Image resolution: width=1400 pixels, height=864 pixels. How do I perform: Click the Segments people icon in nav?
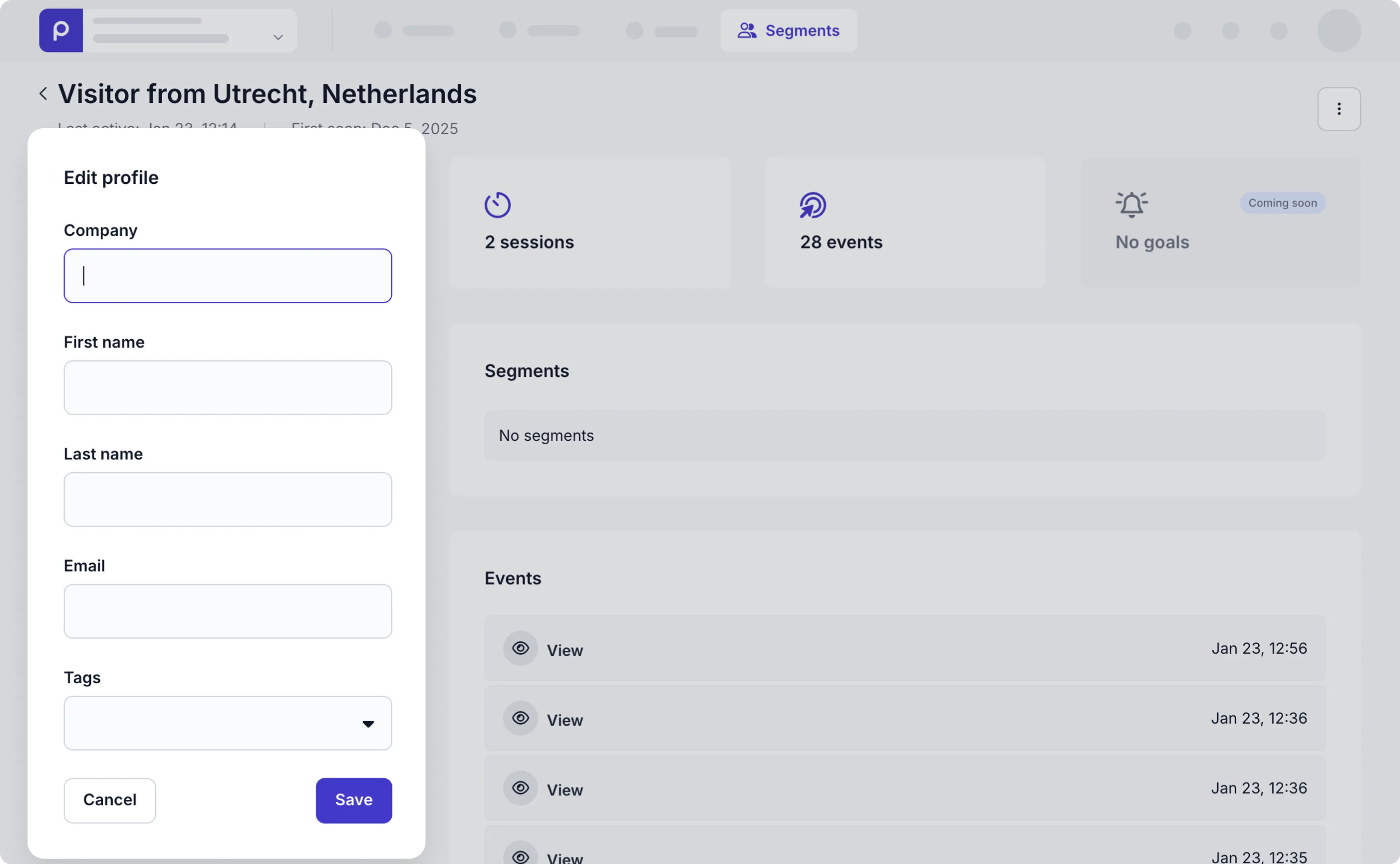(746, 30)
